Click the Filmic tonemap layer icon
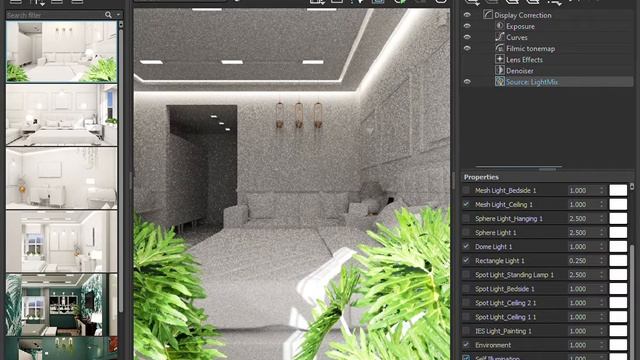The height and width of the screenshot is (360, 640). 500,48
